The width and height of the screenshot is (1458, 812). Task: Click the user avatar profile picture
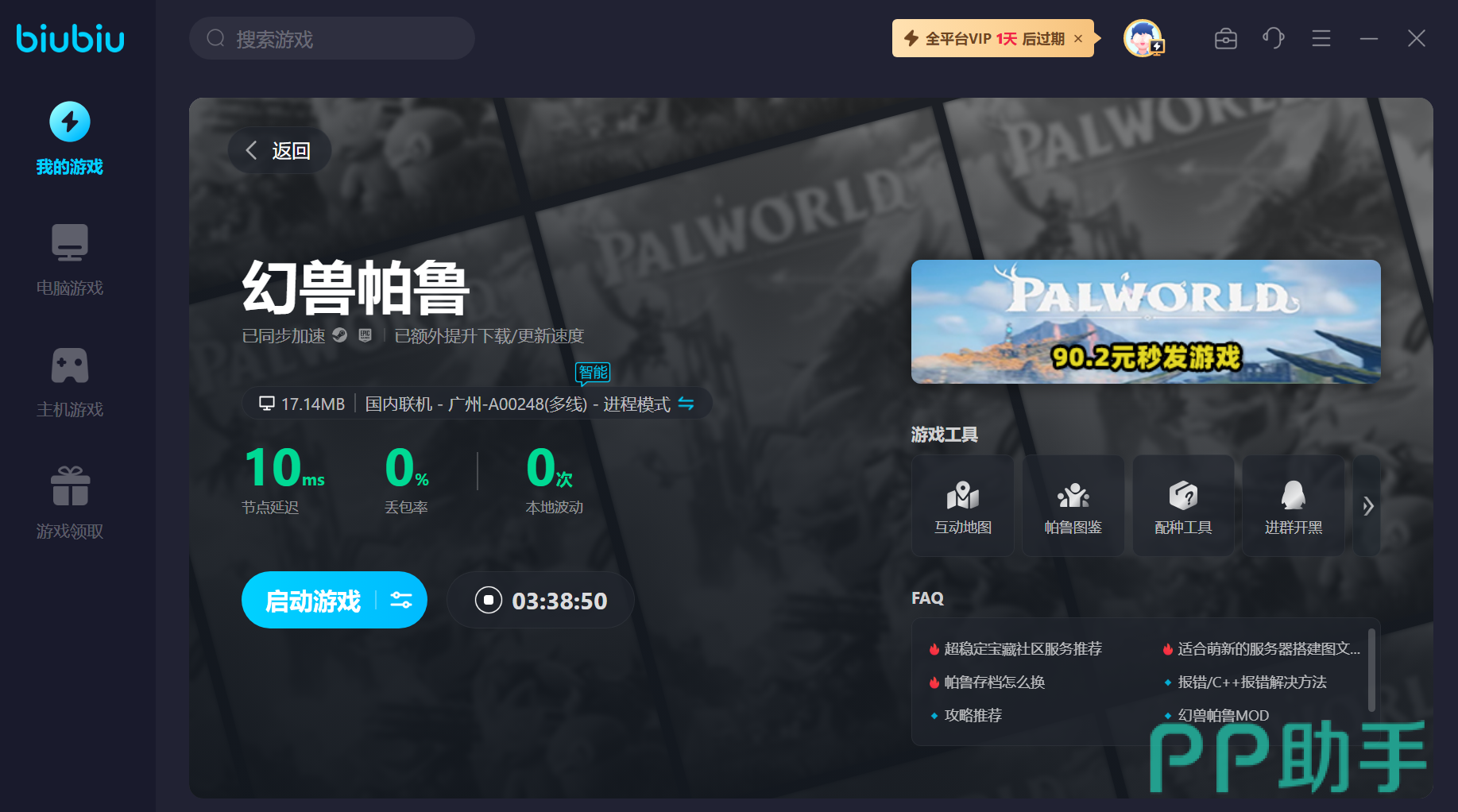tap(1143, 38)
